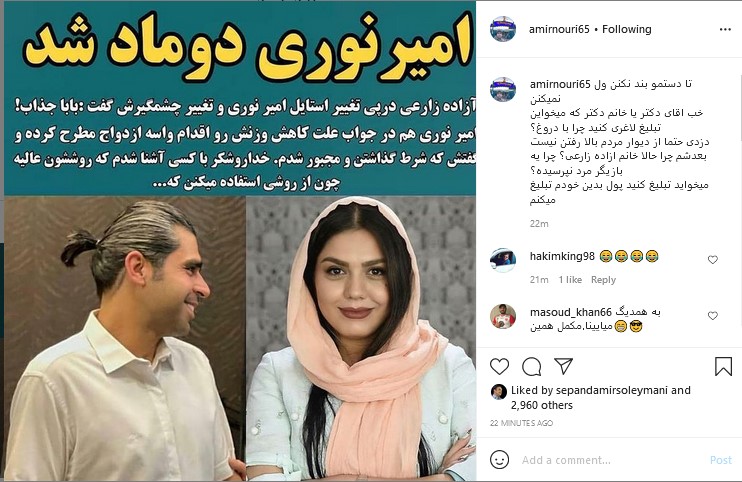Screen dimensions: 742x482
Task: Open amirnouri65 profile from the header
Action: pyautogui.click(x=559, y=29)
